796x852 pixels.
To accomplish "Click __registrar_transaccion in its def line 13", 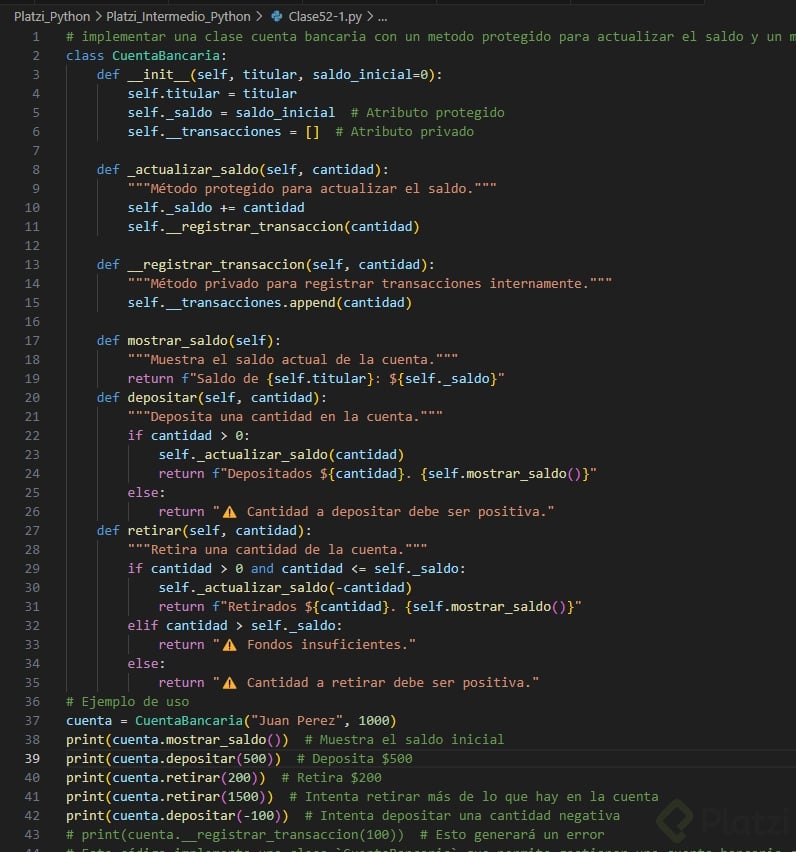I will click(x=216, y=265).
